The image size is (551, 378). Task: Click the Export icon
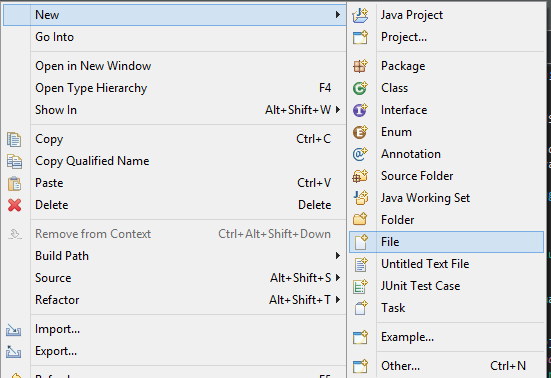[x=13, y=352]
